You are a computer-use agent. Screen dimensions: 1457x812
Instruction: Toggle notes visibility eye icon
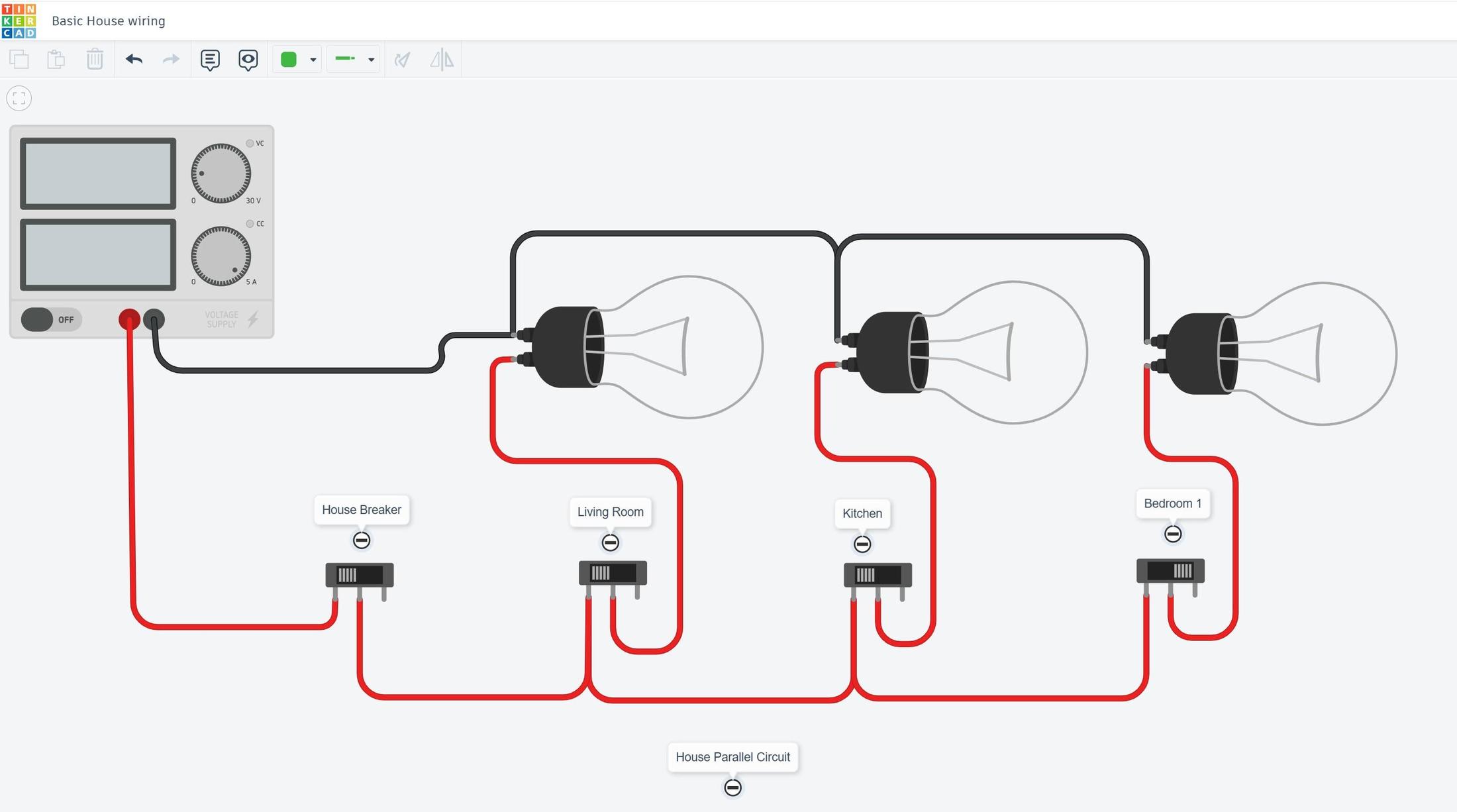(x=248, y=60)
